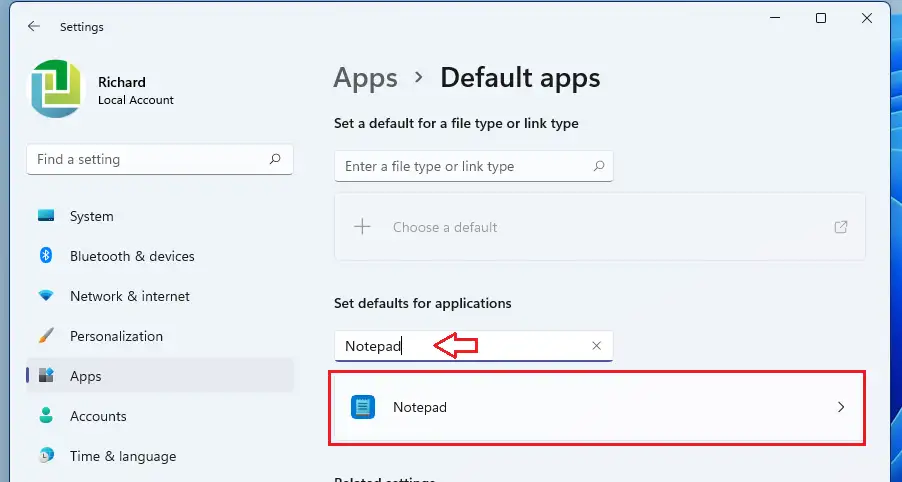This screenshot has width=902, height=482.
Task: Click the Richard user profile picture
Action: 56,90
